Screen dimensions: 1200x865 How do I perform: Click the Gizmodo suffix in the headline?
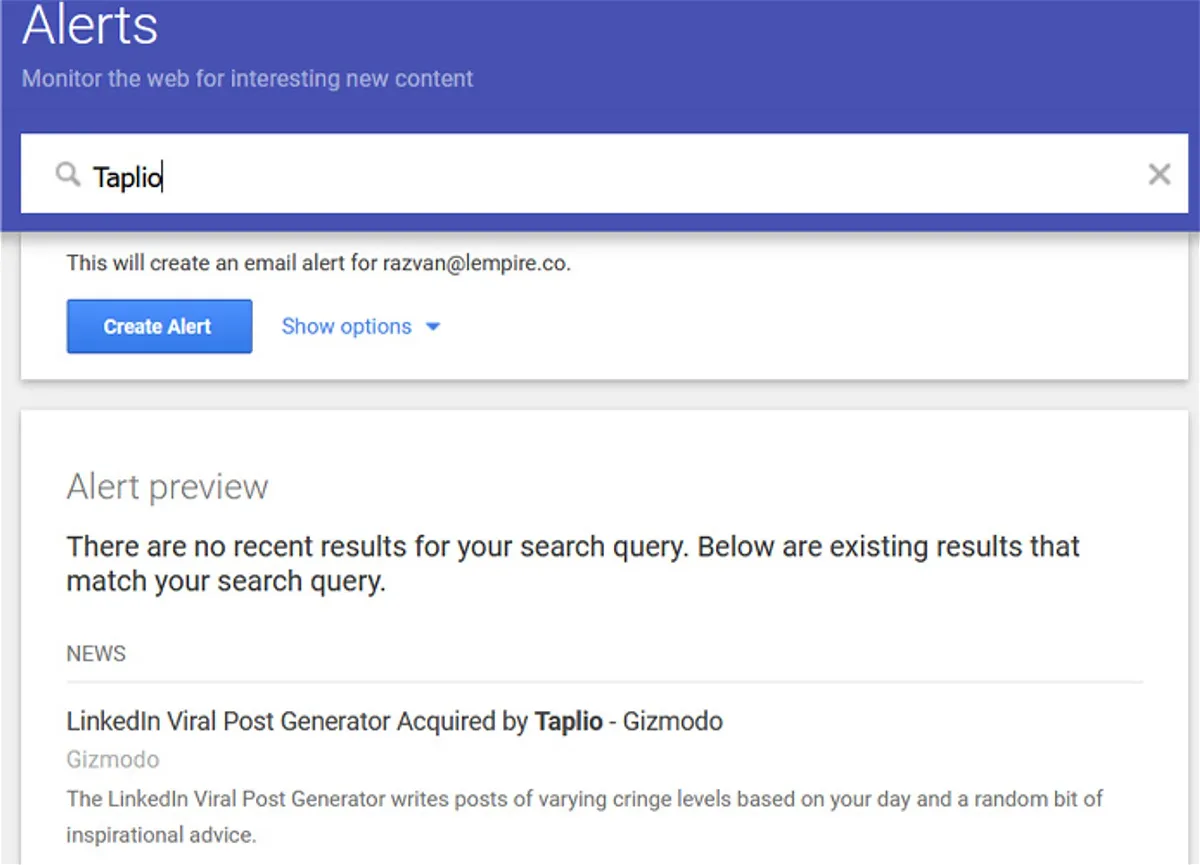(672, 721)
